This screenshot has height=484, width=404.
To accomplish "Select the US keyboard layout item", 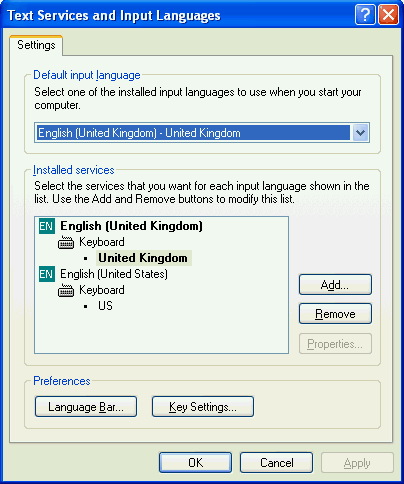I will (105, 306).
